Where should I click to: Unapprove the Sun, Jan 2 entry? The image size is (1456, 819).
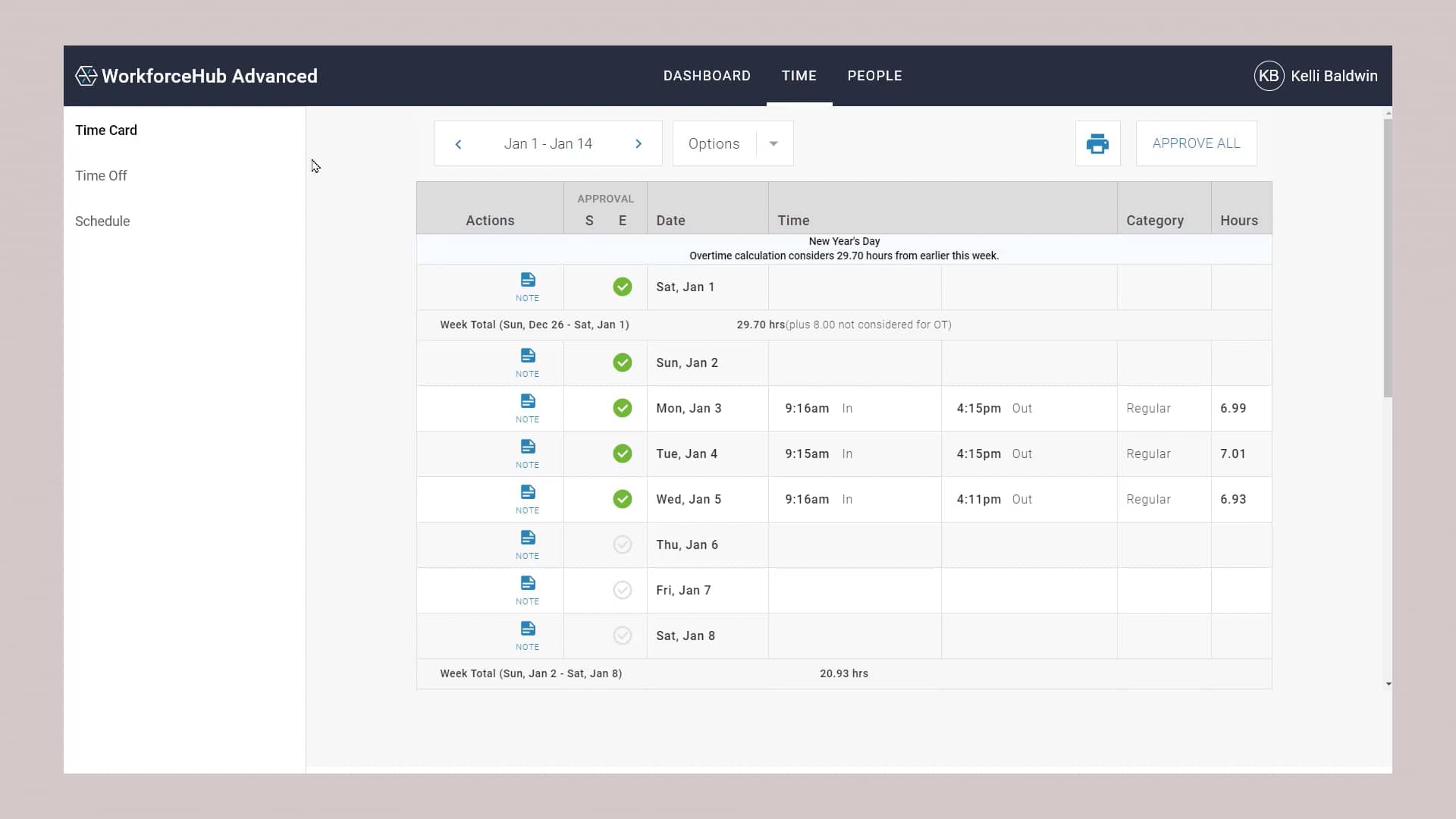tap(623, 362)
